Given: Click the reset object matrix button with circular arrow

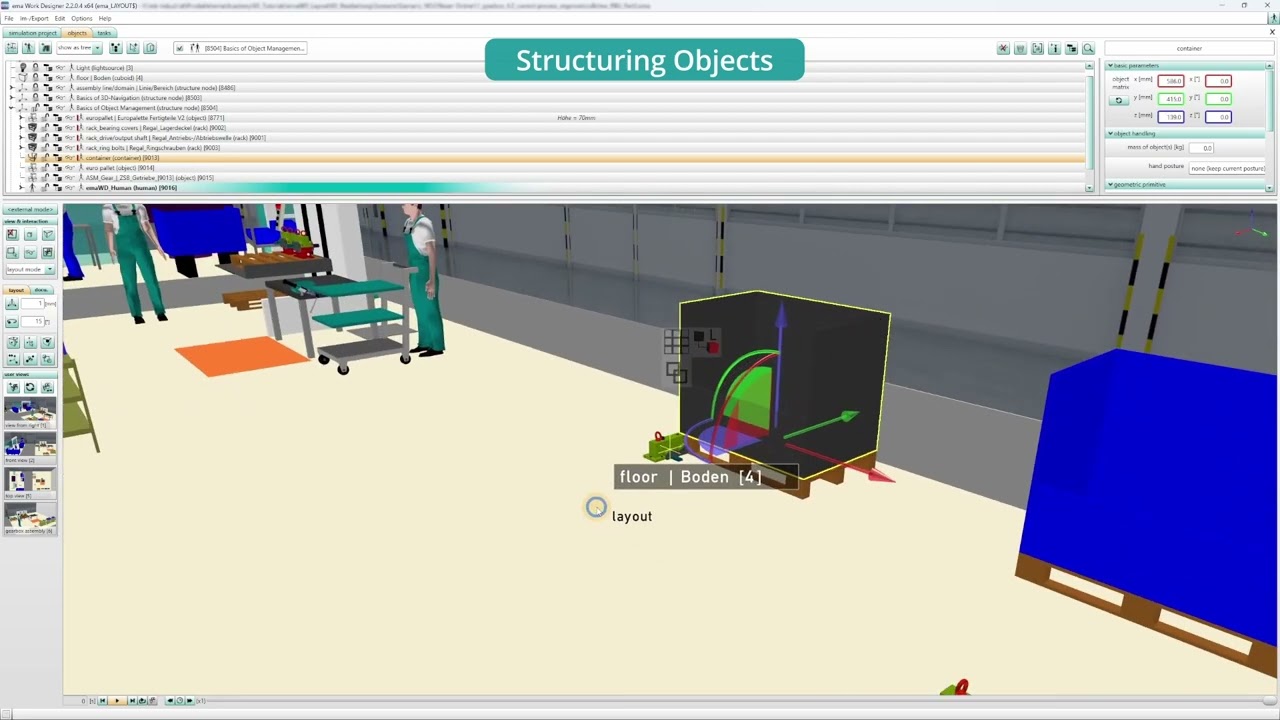Looking at the screenshot, I should click(1119, 100).
